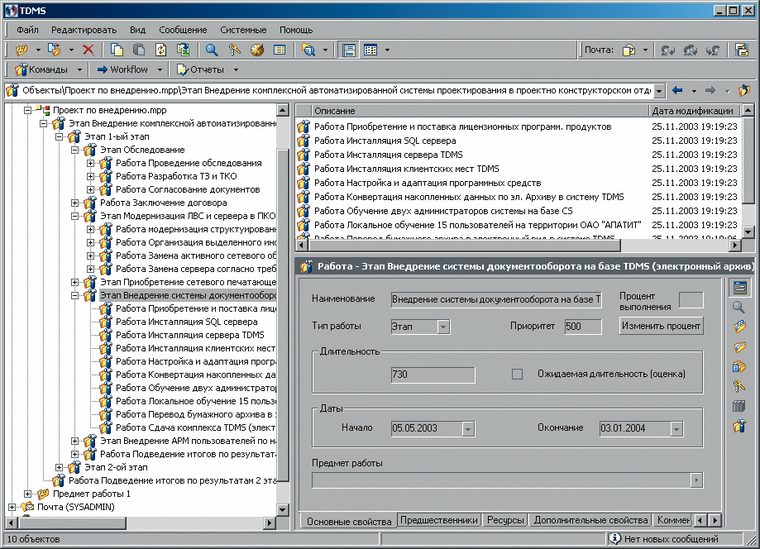Click the folder with magnifier toolbar icon

[x=309, y=49]
